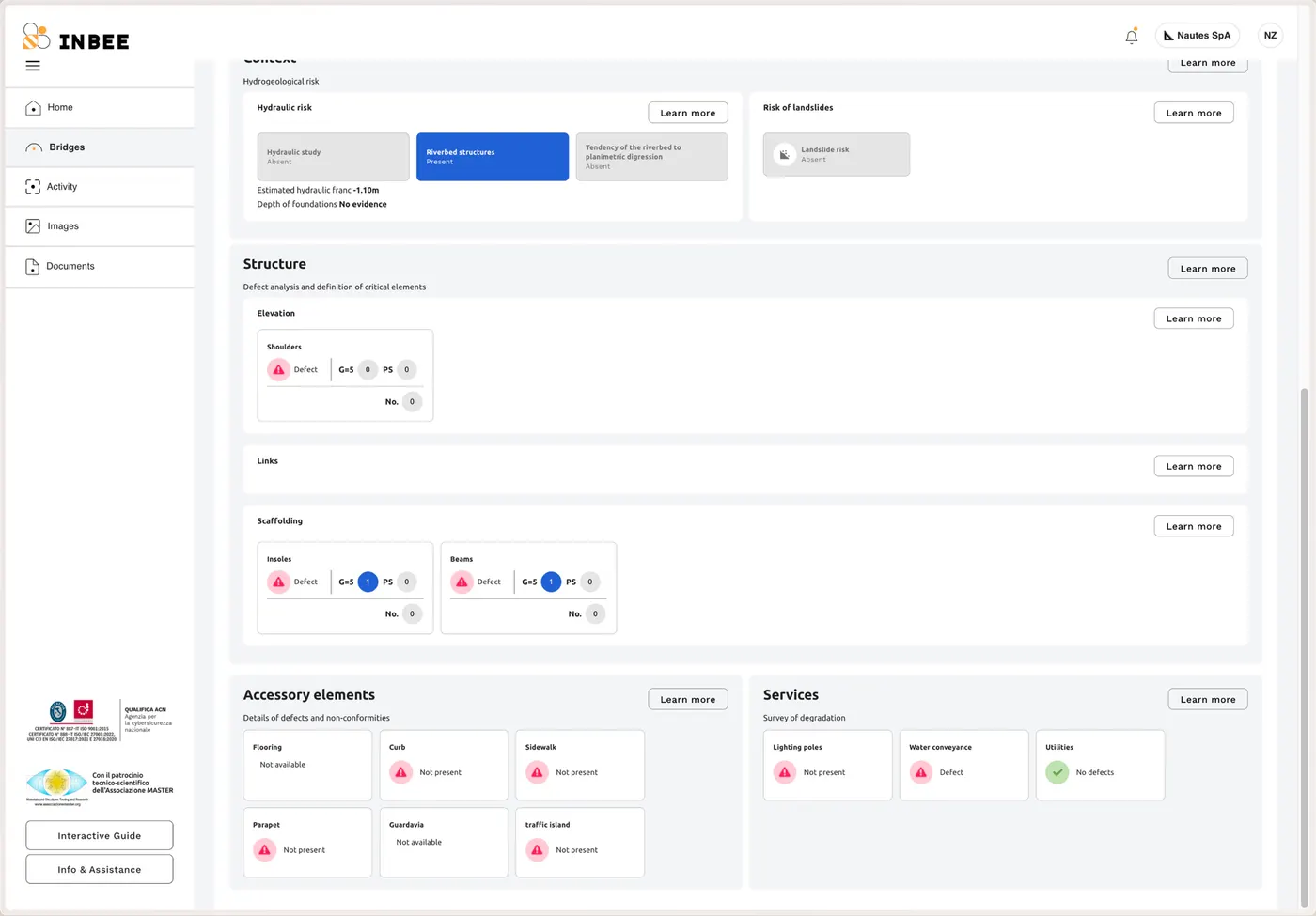Image resolution: width=1316 pixels, height=916 pixels.
Task: Select the Hydraulic study Absent card
Action: (334, 157)
